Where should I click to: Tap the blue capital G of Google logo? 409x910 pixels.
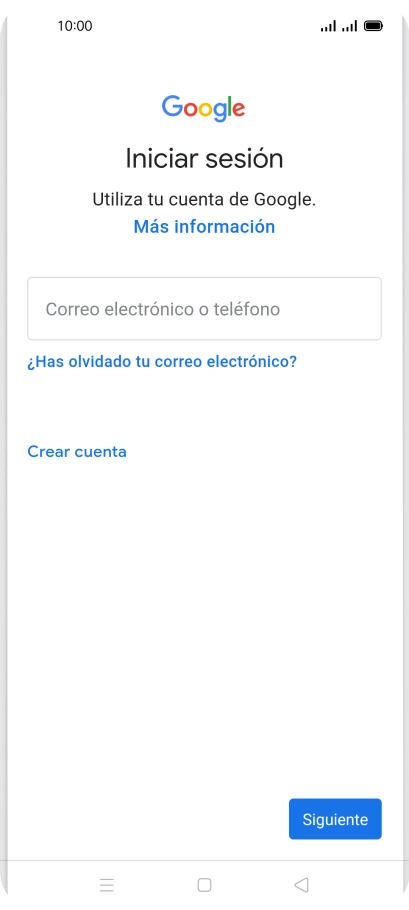(x=172, y=106)
